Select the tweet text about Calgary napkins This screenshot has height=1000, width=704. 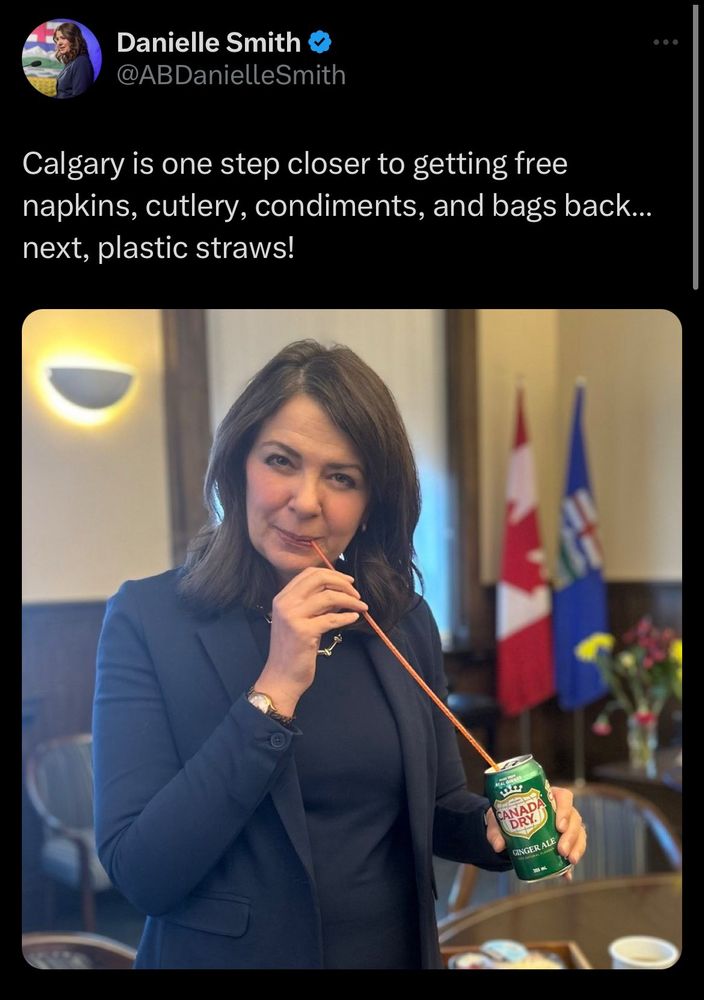(337, 205)
